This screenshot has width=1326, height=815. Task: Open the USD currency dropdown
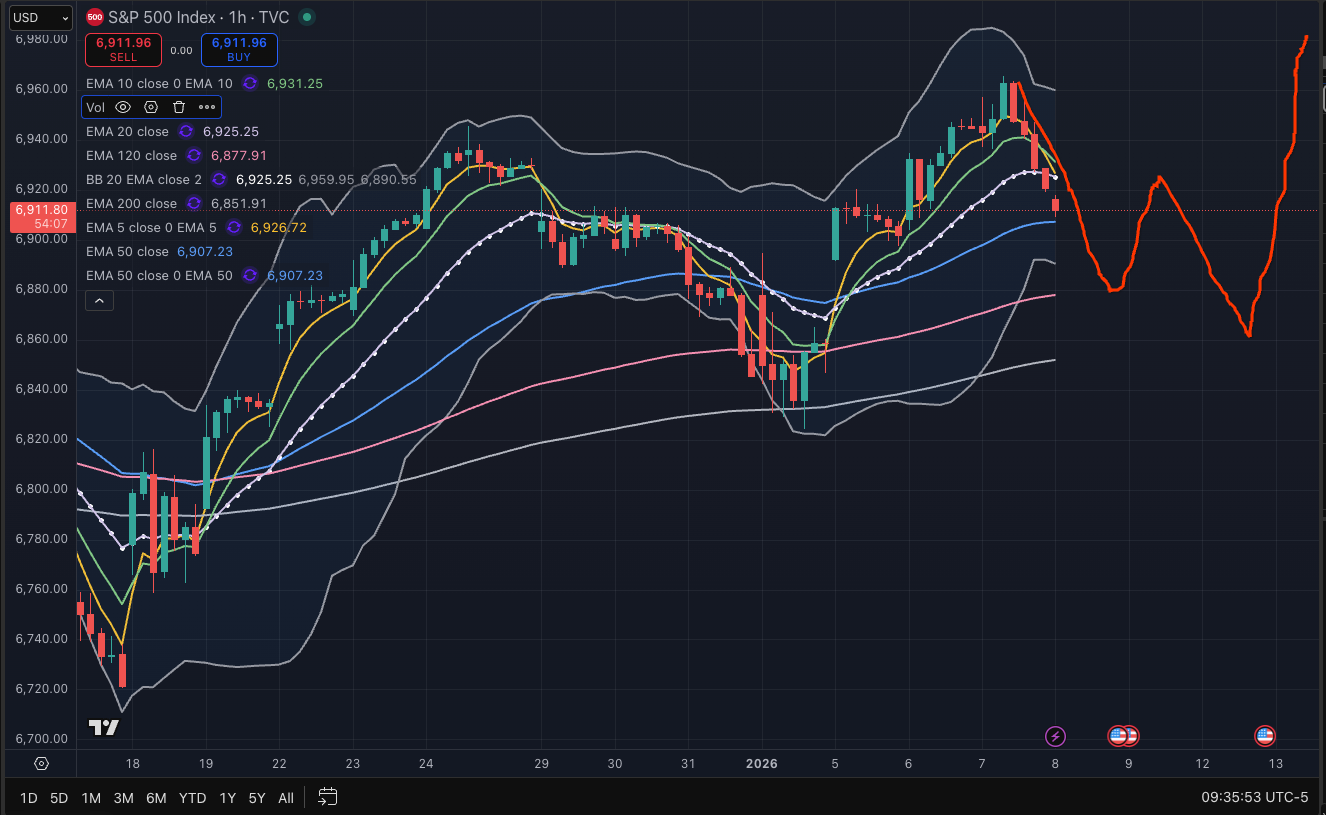(x=40, y=17)
